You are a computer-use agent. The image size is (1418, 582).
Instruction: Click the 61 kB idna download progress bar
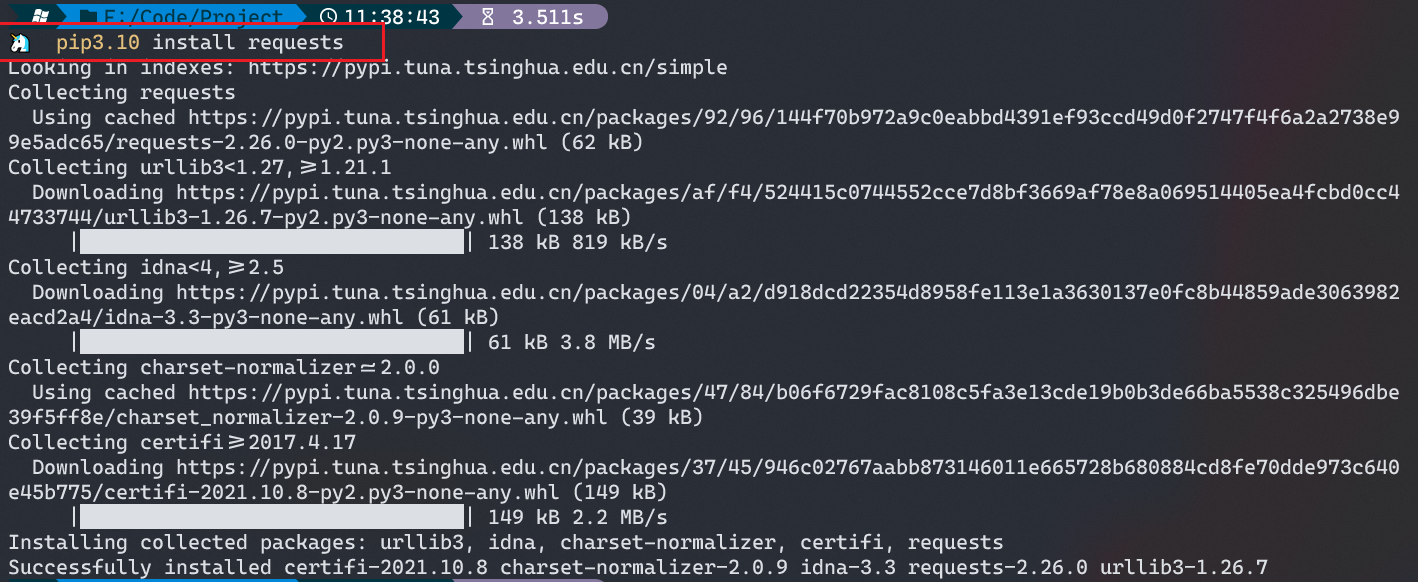click(272, 342)
